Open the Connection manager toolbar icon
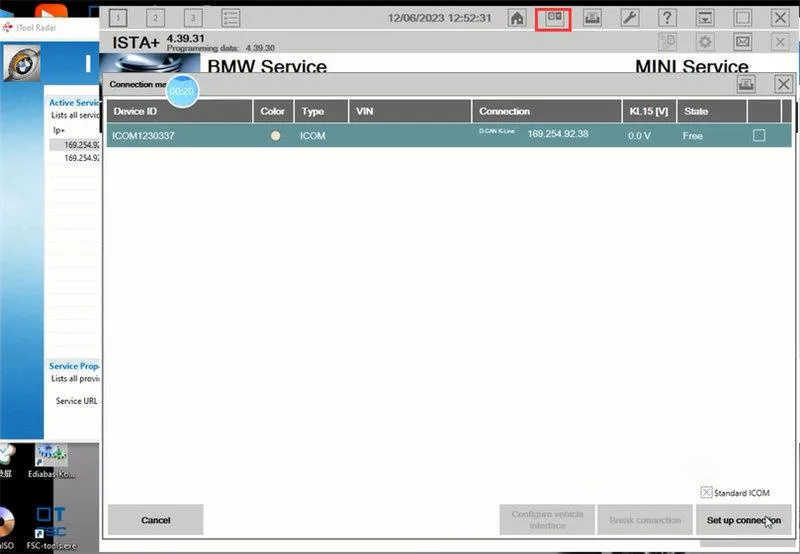The image size is (800, 554). tap(554, 19)
